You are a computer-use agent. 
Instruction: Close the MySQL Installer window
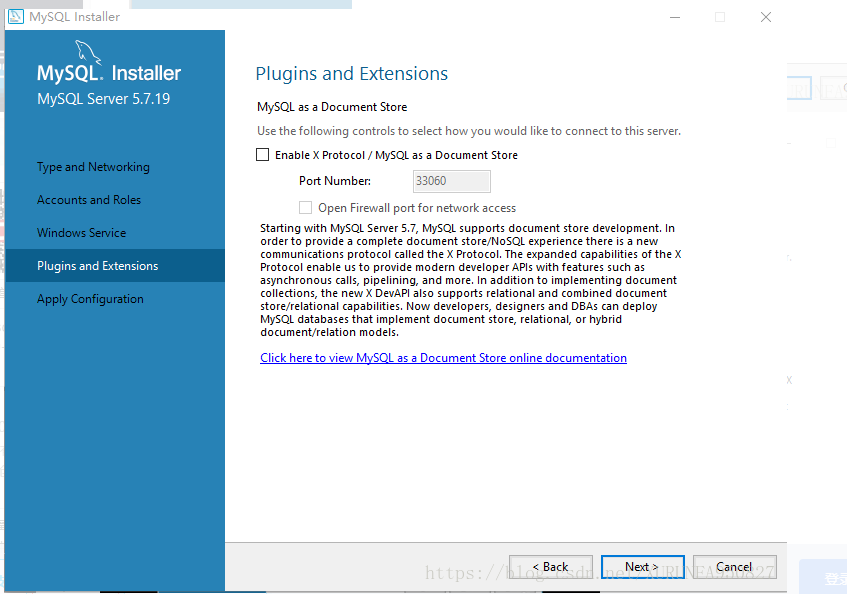[x=766, y=17]
